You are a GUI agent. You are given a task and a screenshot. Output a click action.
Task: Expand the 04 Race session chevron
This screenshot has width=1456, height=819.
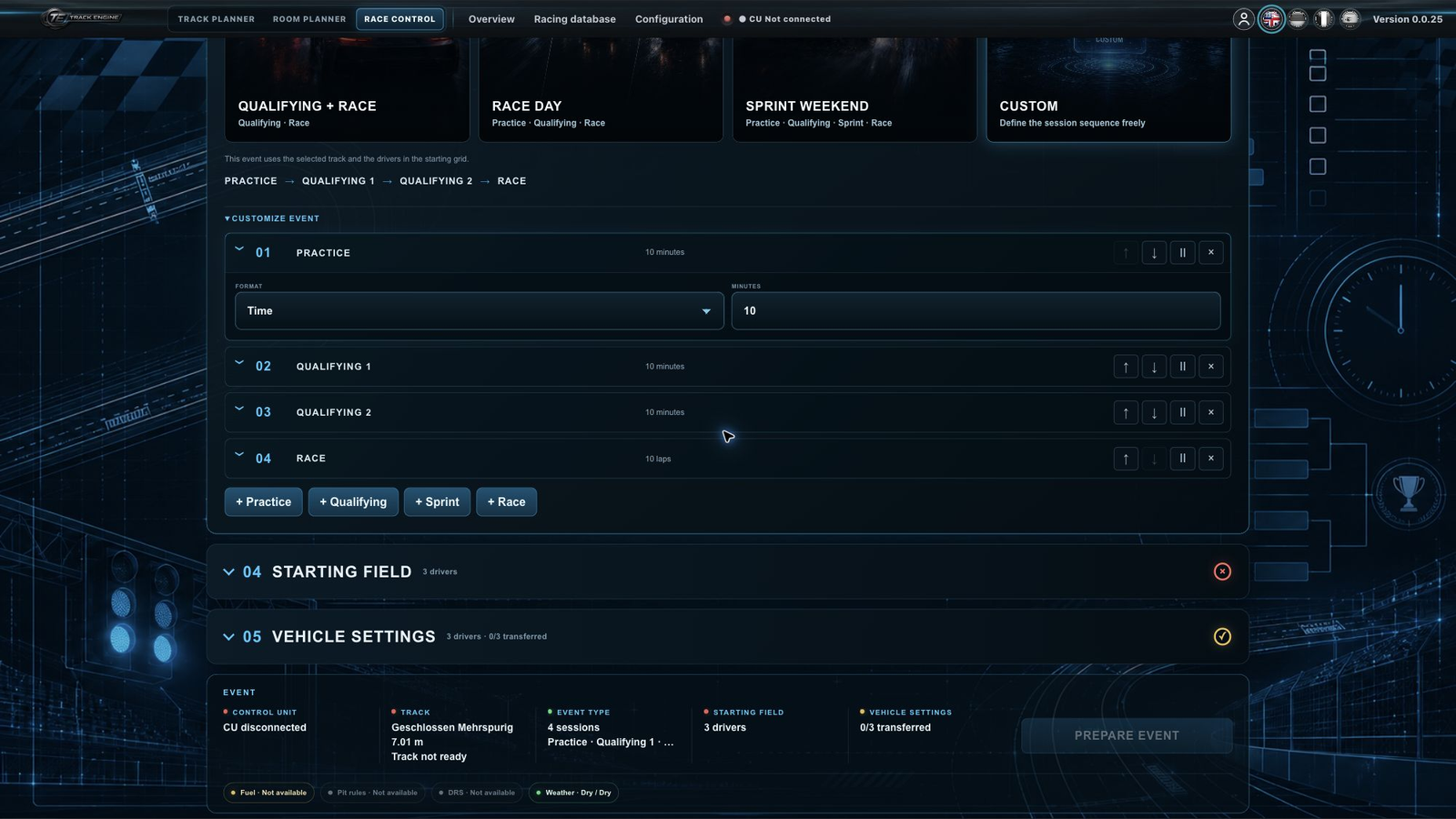point(239,454)
